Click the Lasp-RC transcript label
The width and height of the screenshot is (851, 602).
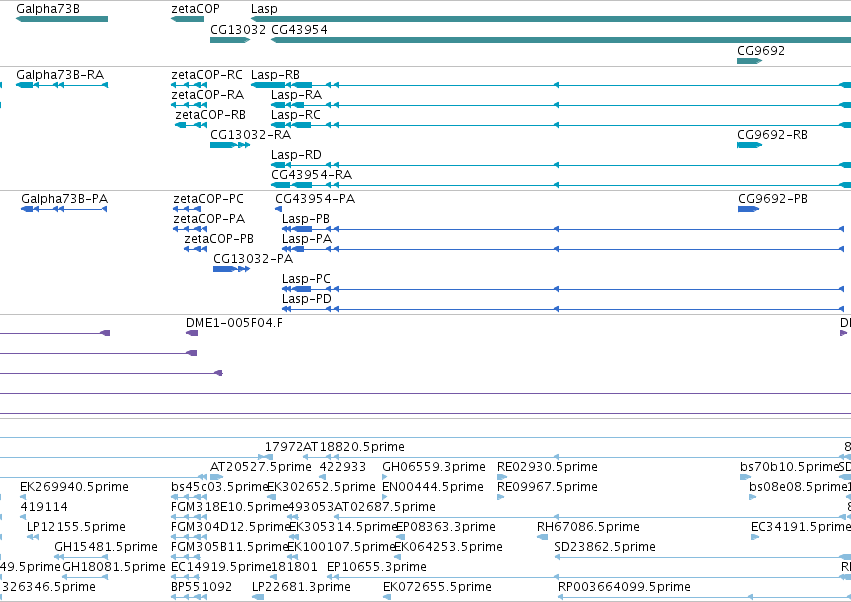click(296, 115)
